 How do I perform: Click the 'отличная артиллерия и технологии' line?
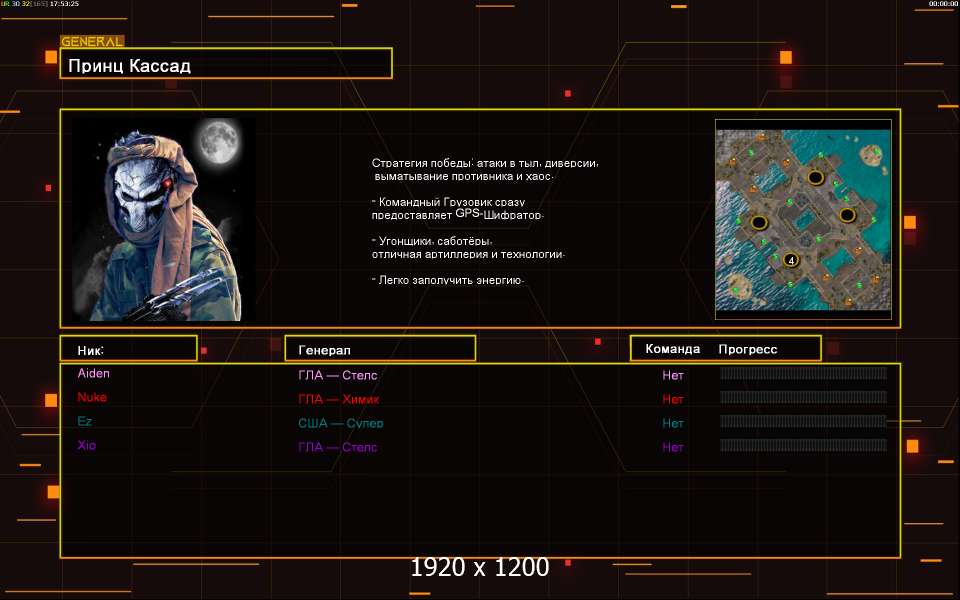coord(468,253)
